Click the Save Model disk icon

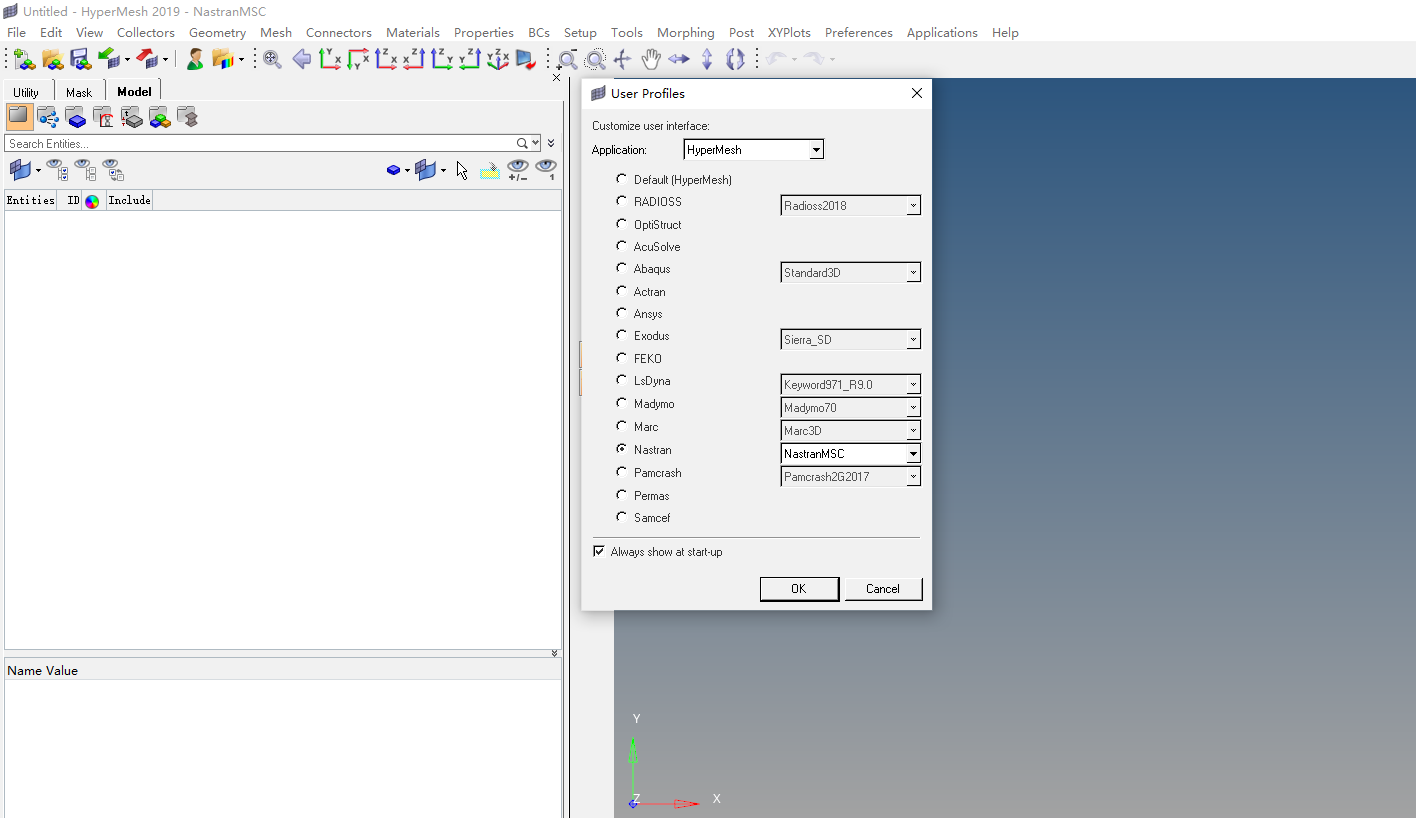(x=80, y=60)
